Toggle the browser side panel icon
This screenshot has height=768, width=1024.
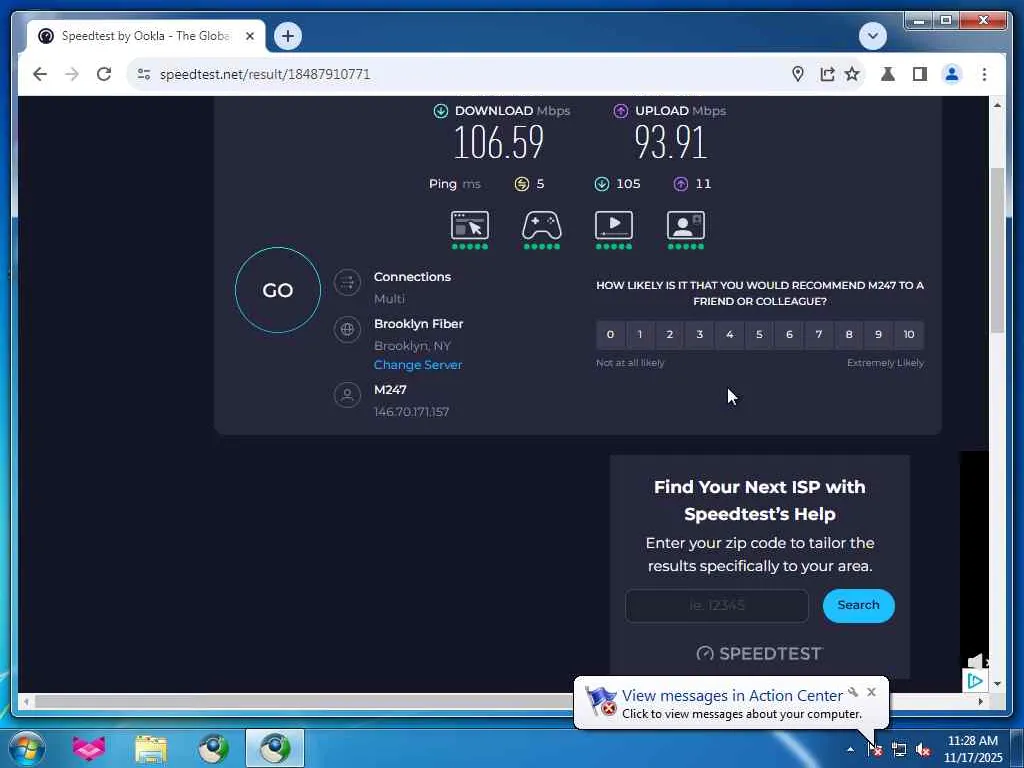(x=920, y=74)
